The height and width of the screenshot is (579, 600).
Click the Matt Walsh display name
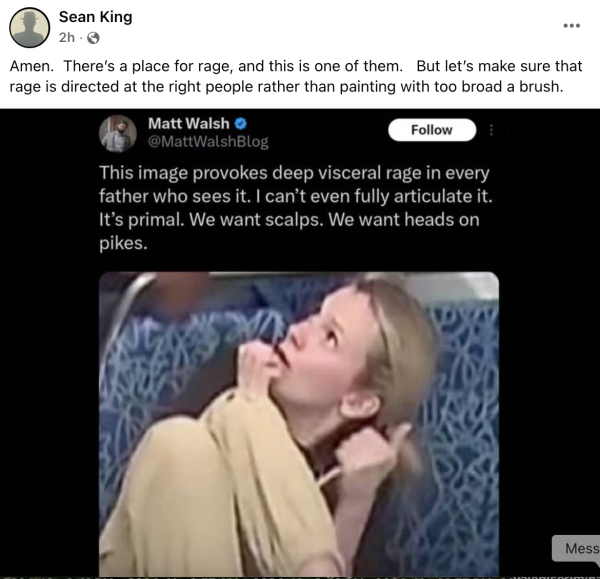pos(189,124)
